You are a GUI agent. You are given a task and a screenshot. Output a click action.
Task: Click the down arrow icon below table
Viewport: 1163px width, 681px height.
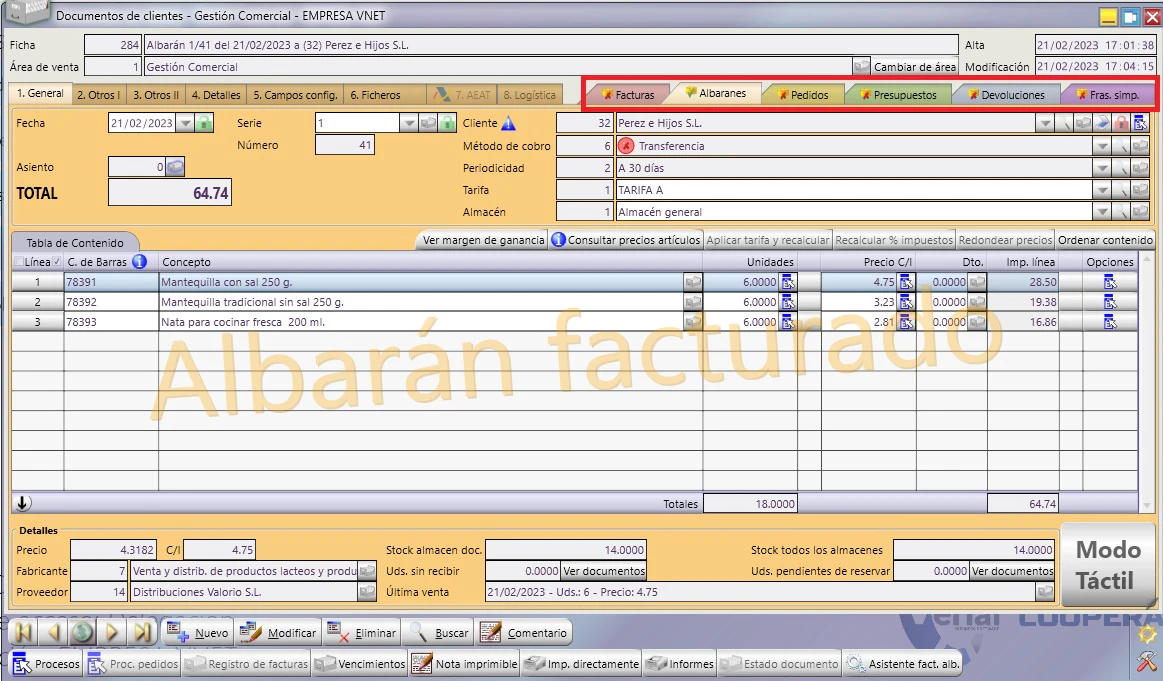tap(23, 503)
